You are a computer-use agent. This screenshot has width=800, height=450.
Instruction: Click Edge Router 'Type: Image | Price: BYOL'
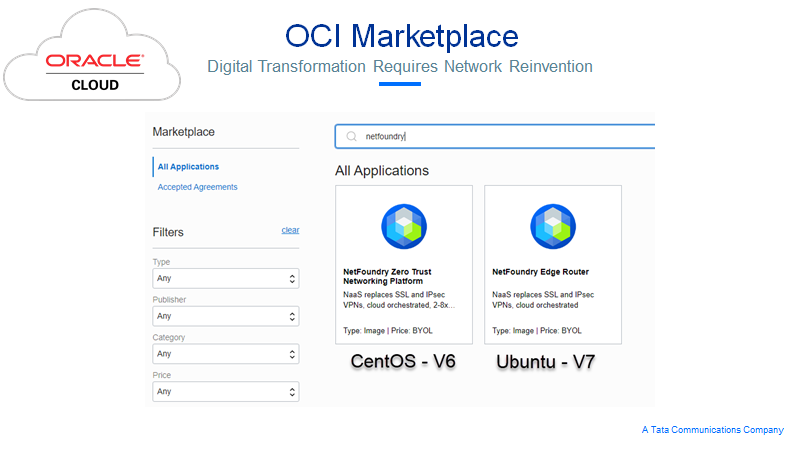click(x=537, y=331)
